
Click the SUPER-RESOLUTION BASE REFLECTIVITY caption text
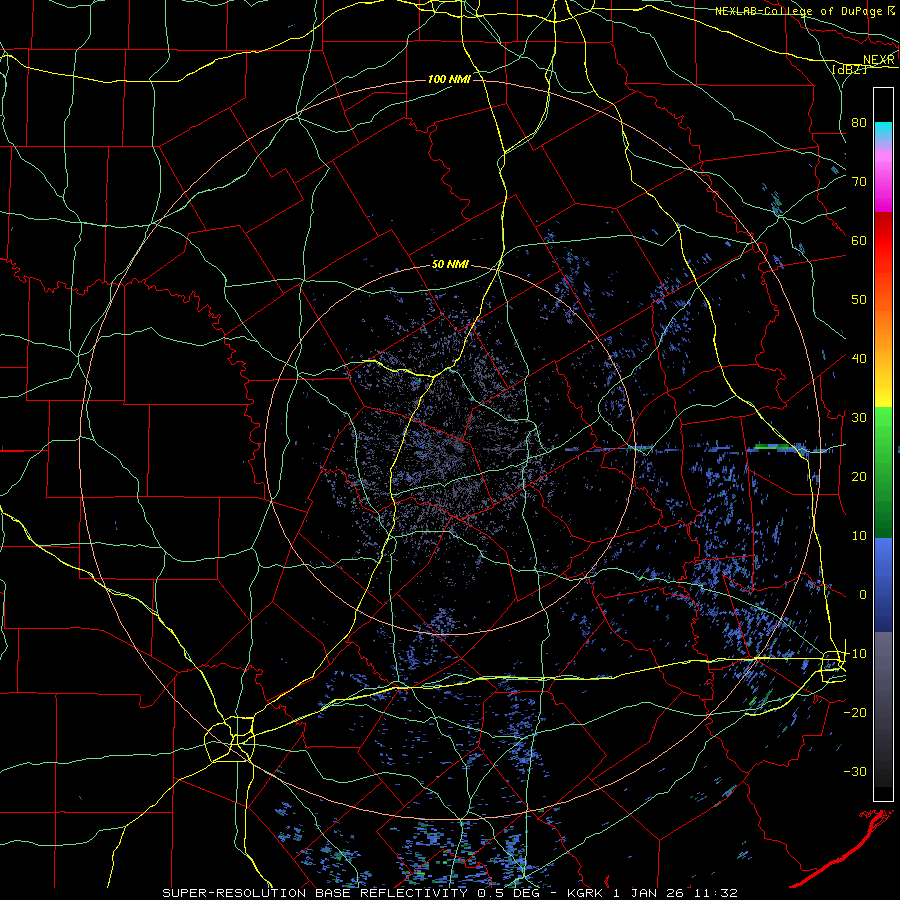315,893
